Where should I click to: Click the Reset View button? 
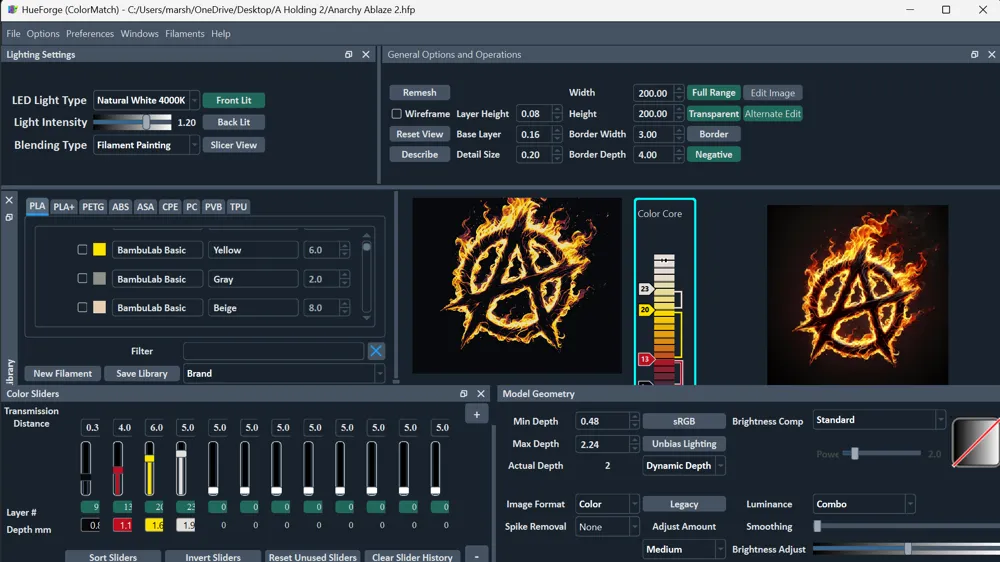click(420, 134)
